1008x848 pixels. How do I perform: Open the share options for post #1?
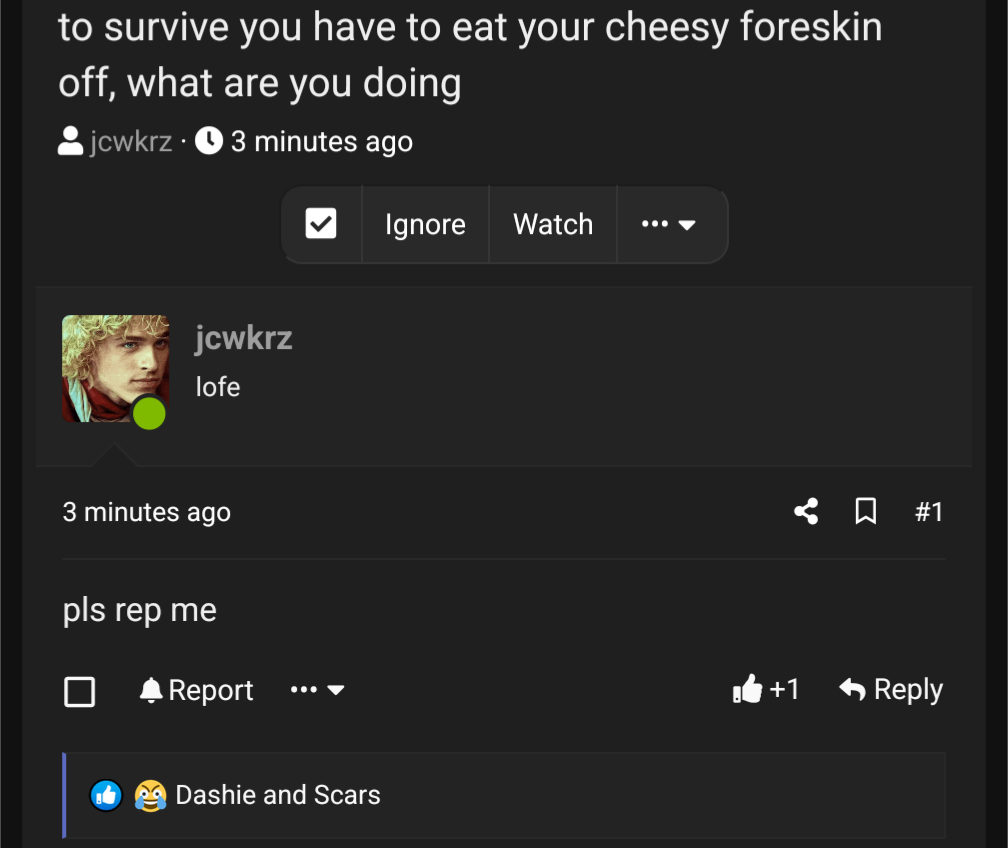[806, 511]
